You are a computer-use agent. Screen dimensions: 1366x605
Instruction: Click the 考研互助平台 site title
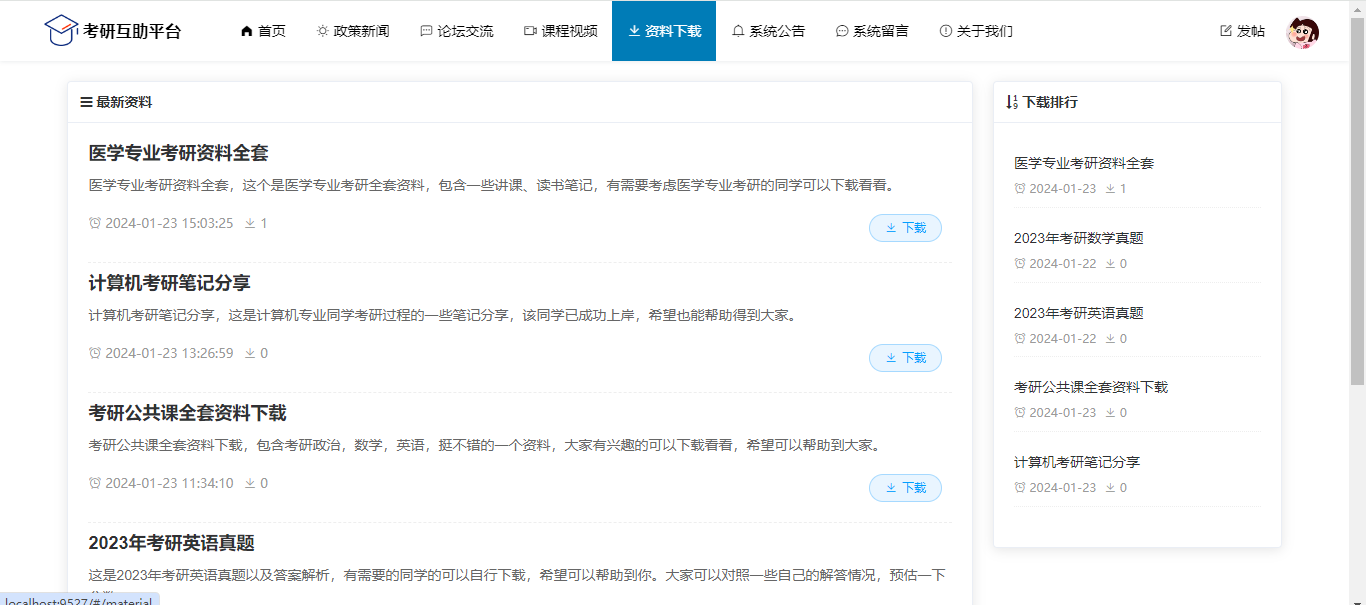click(x=132, y=31)
